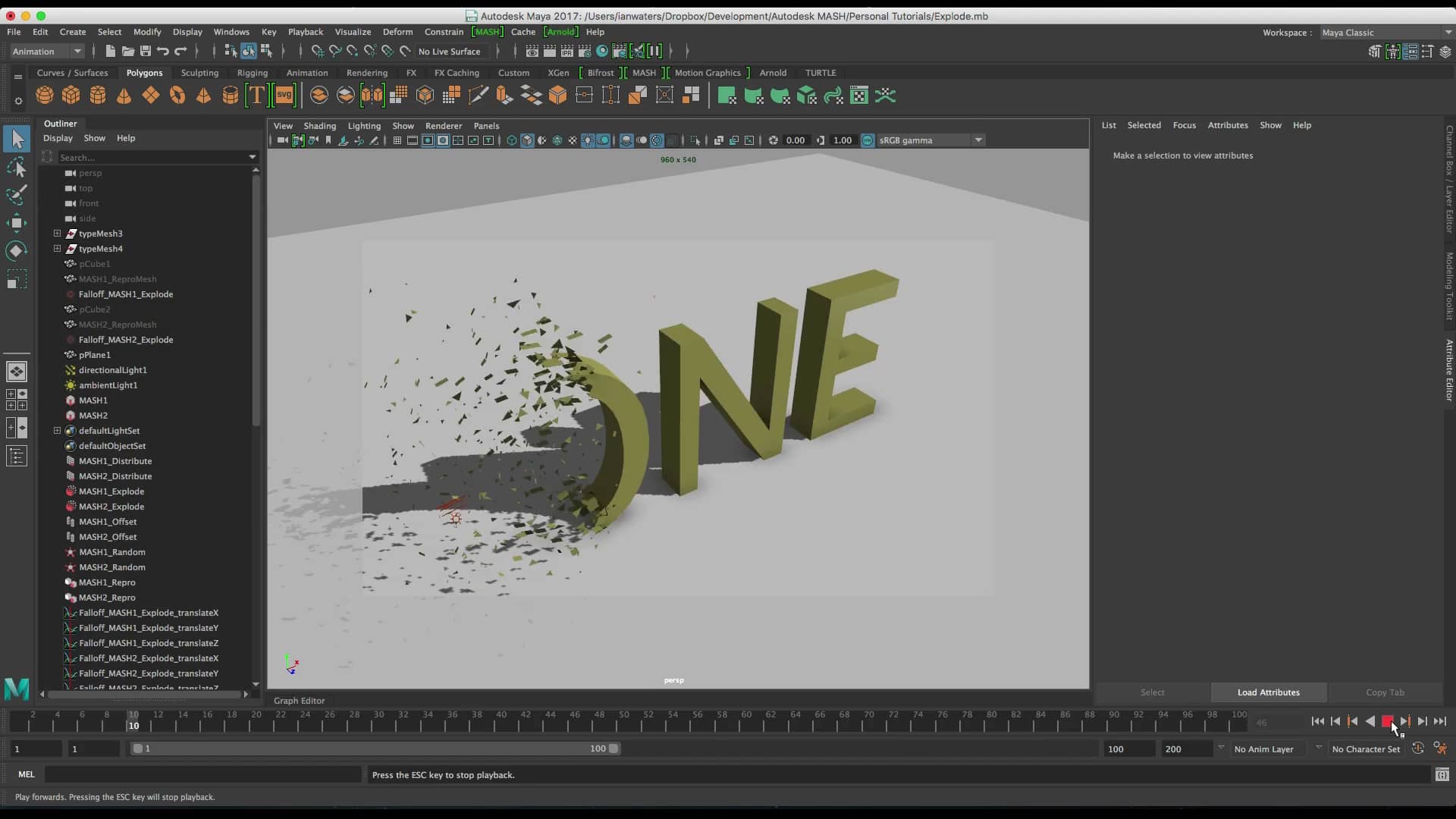
Task: Activate the Move tool in toolbox
Action: (x=17, y=223)
